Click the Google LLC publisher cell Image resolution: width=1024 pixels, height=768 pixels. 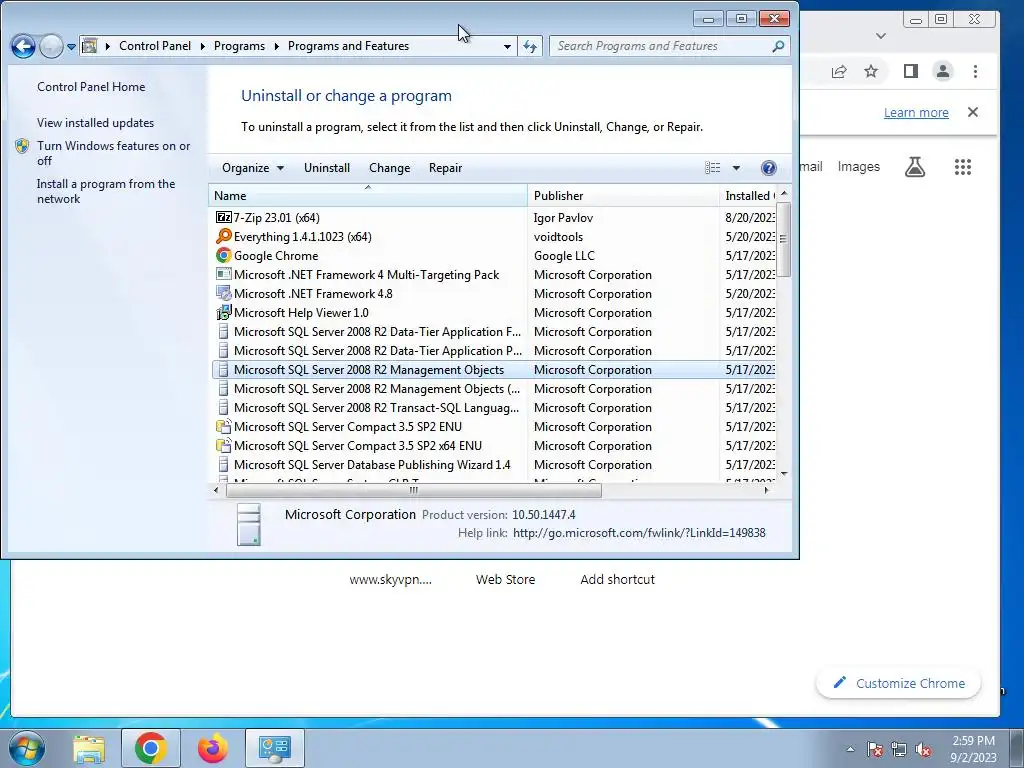pyautogui.click(x=564, y=255)
